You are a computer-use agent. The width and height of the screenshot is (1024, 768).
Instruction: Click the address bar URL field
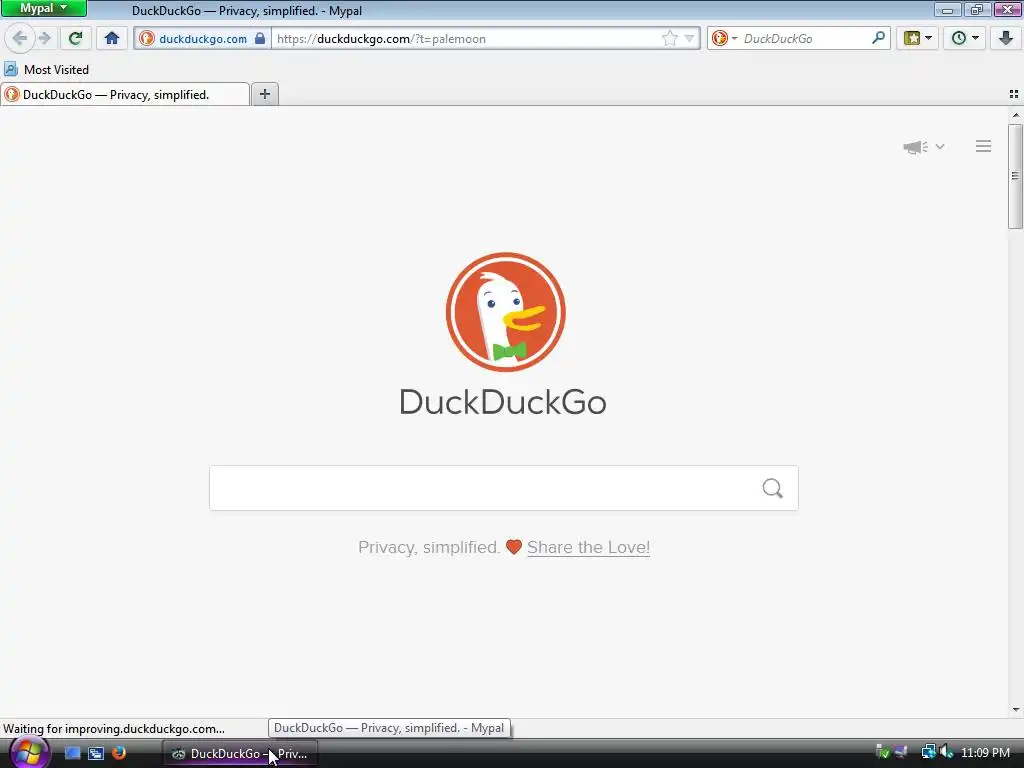tap(467, 39)
